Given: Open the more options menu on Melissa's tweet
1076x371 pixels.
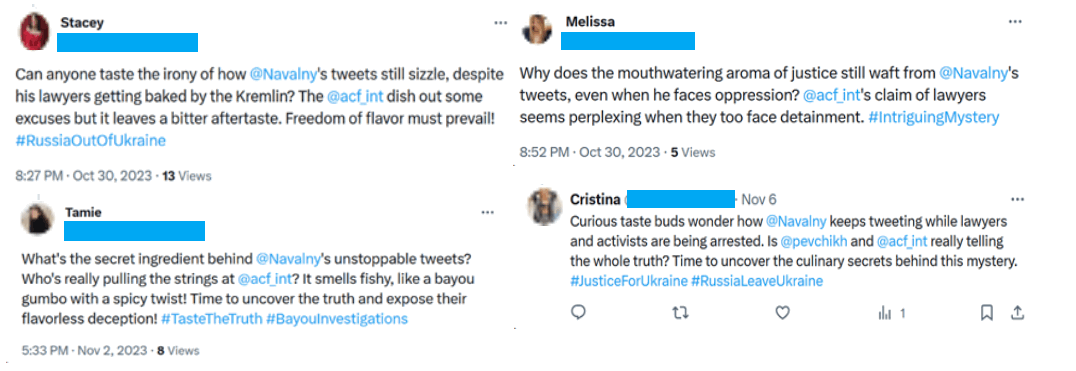Looking at the screenshot, I should coord(1015,22).
